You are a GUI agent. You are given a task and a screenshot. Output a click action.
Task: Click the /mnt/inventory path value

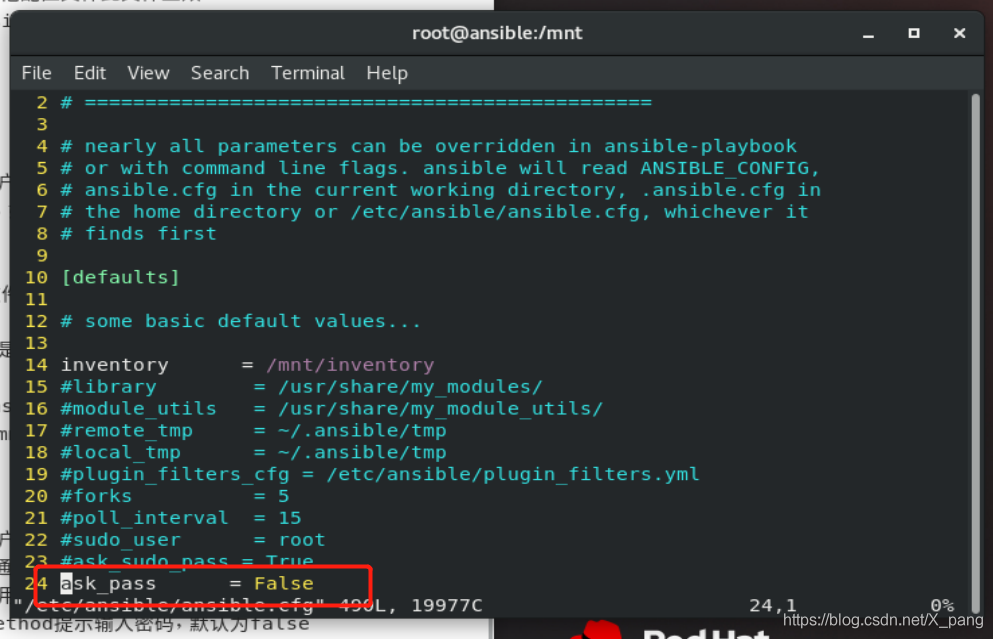[x=350, y=365]
